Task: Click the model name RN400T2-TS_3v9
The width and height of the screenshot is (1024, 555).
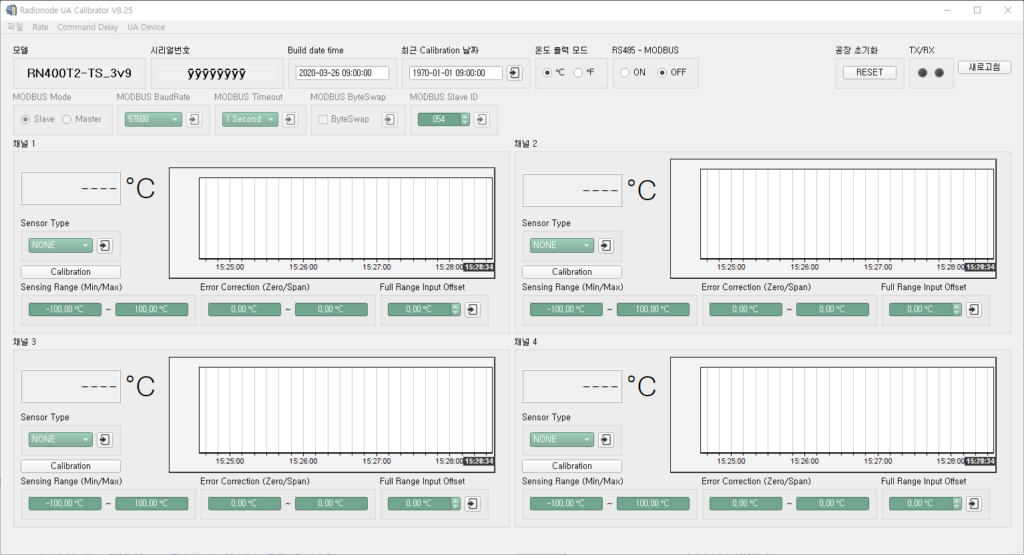Action: point(79,73)
